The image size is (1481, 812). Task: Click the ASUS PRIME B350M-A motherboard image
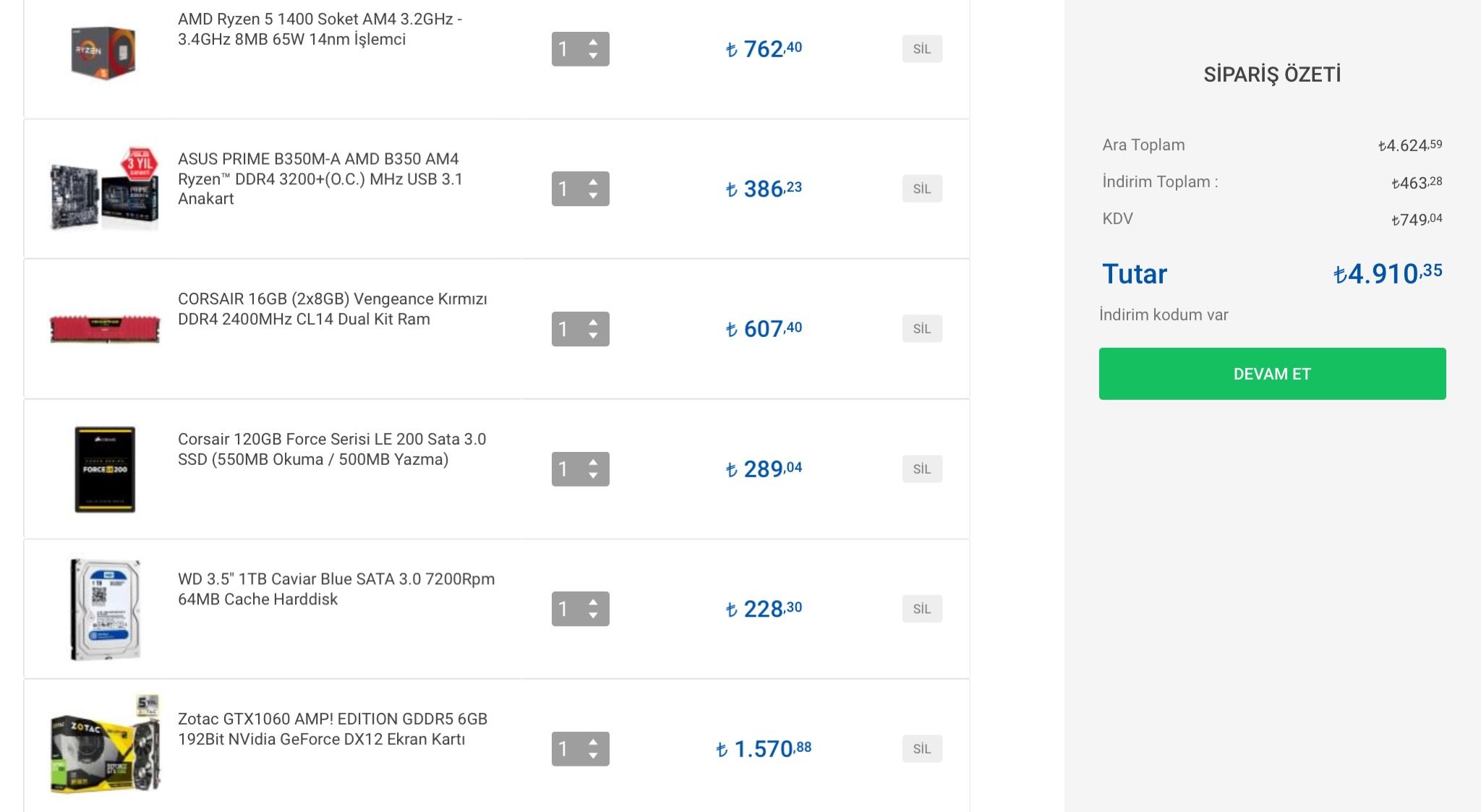pyautogui.click(x=104, y=189)
